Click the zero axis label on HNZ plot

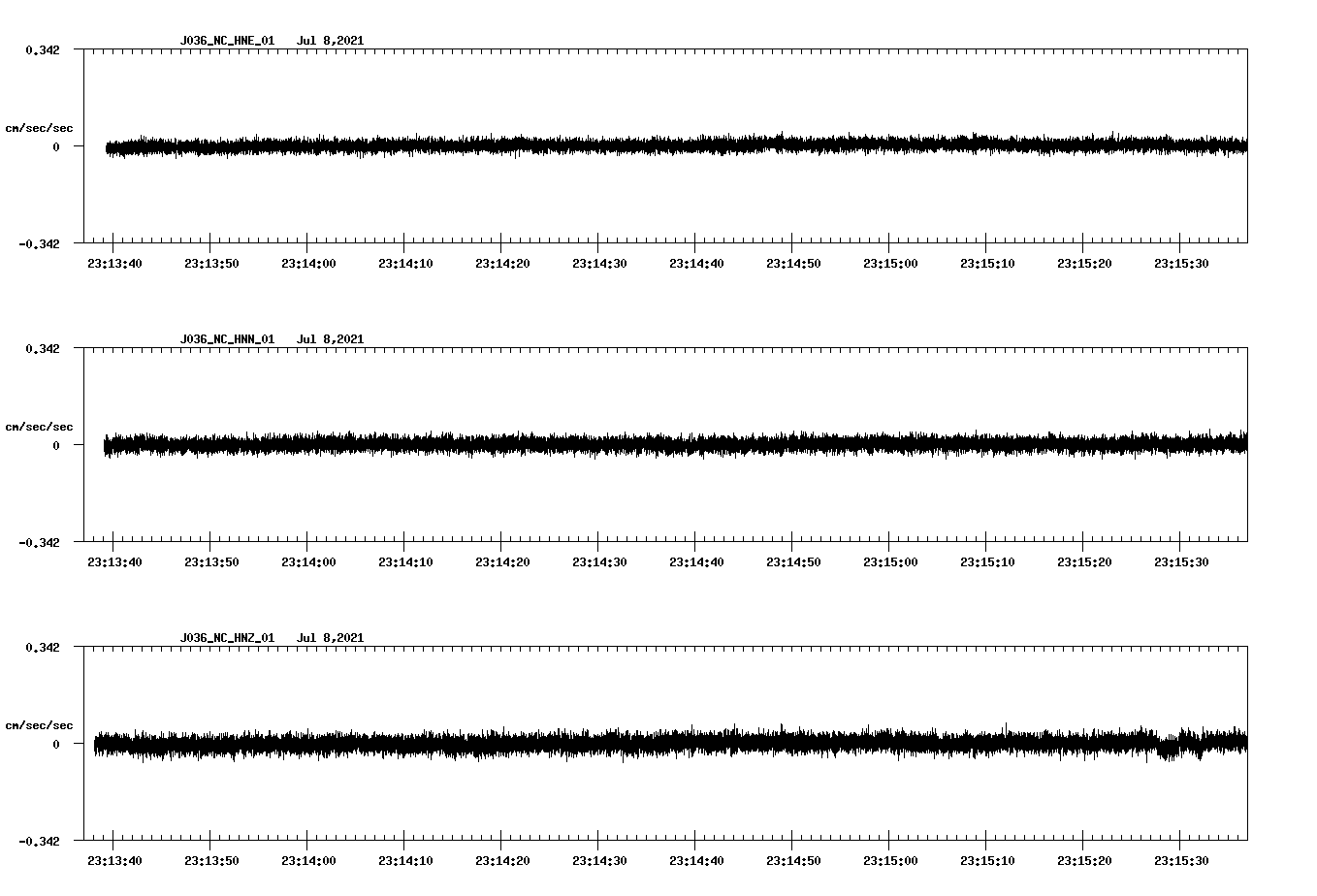(x=56, y=744)
